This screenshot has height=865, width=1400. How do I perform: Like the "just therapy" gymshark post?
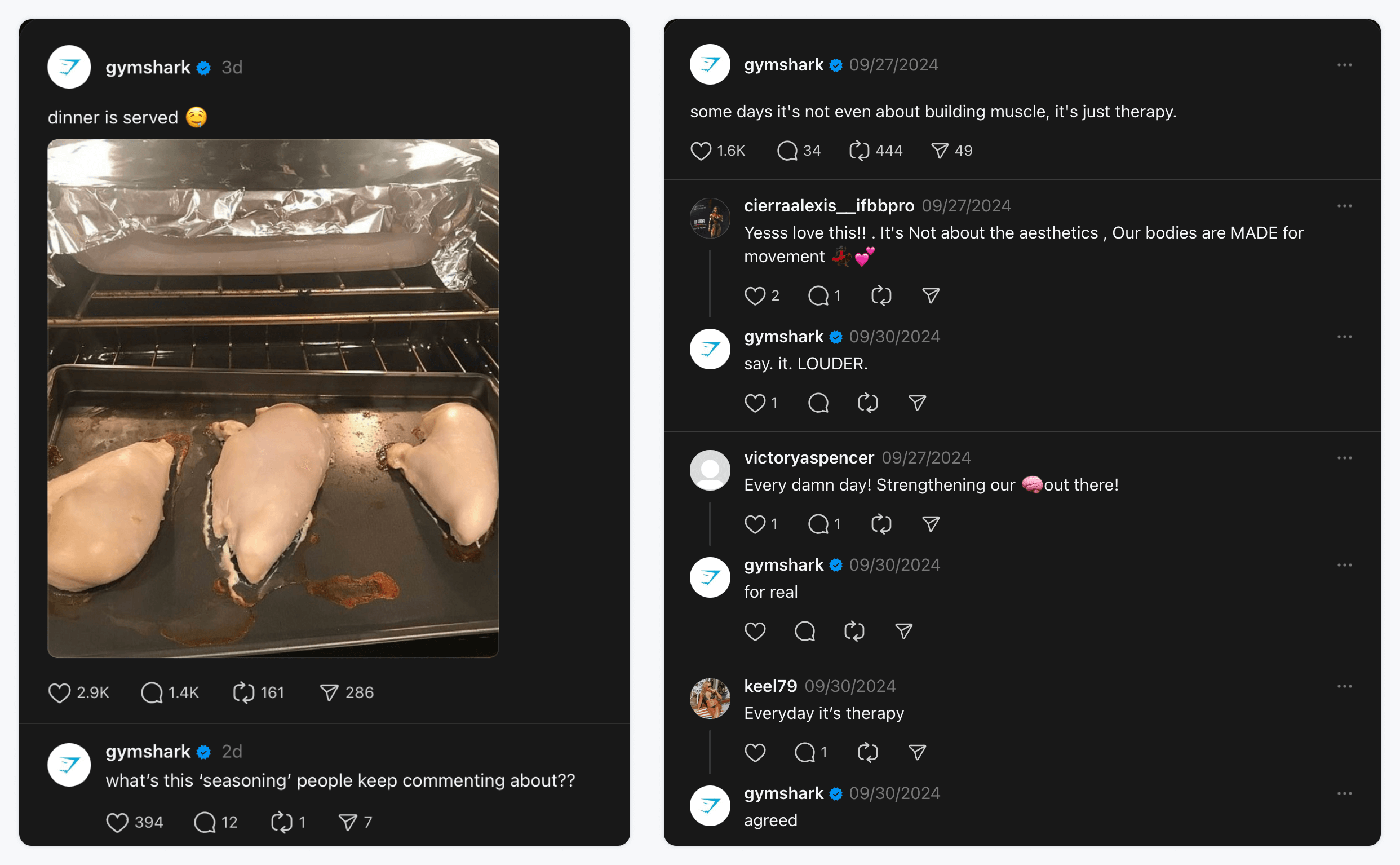pyautogui.click(x=701, y=151)
